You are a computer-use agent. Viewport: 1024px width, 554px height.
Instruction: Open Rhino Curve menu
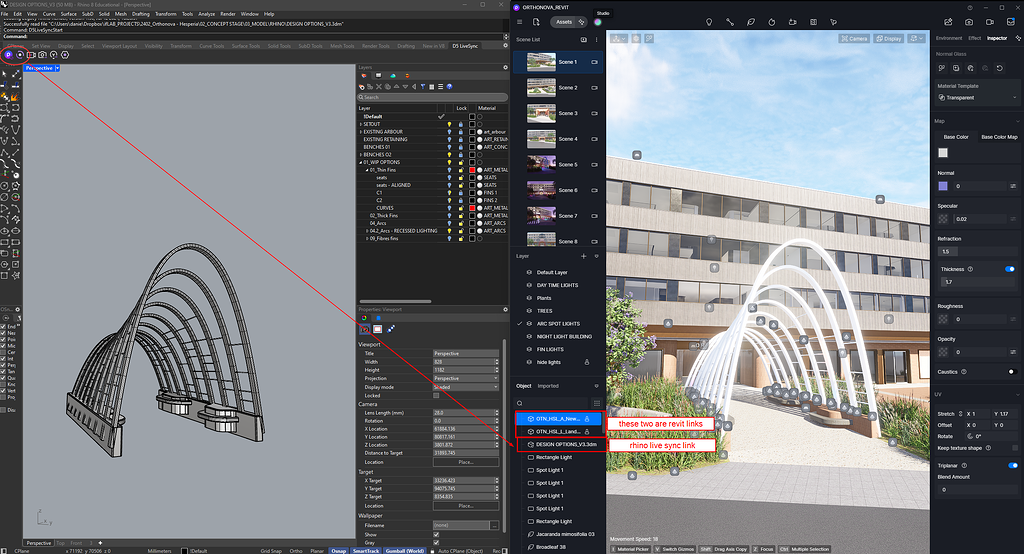[x=49, y=14]
